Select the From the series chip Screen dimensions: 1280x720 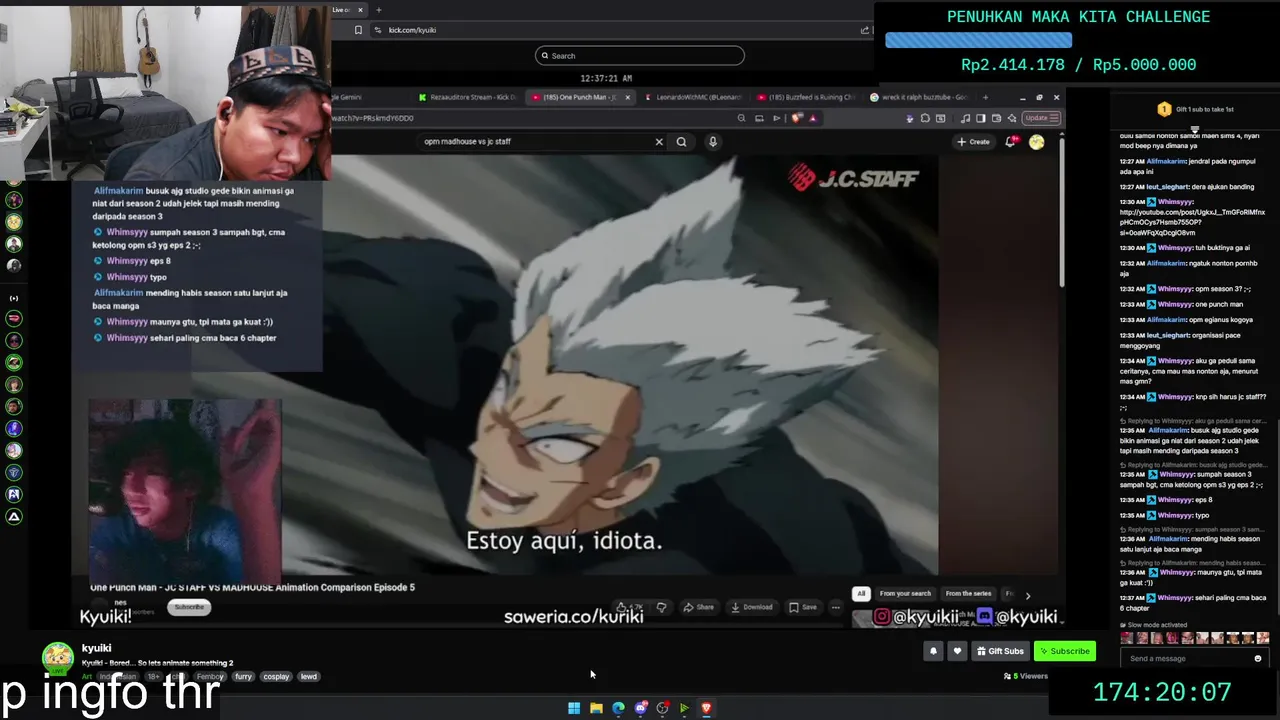968,594
